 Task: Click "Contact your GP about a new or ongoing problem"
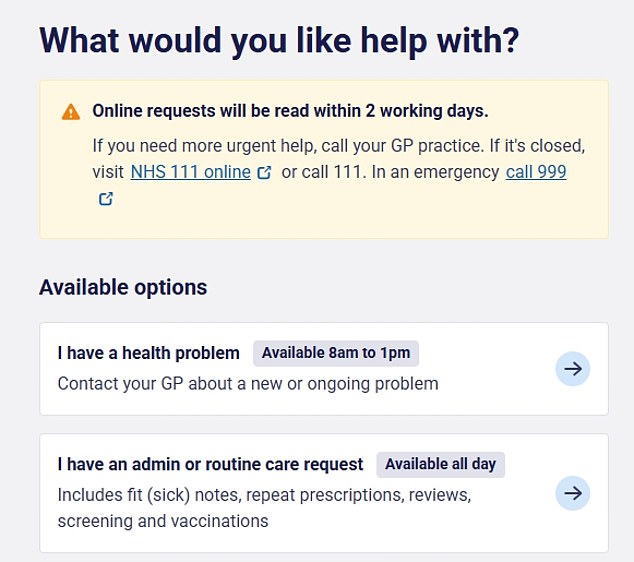[248, 383]
